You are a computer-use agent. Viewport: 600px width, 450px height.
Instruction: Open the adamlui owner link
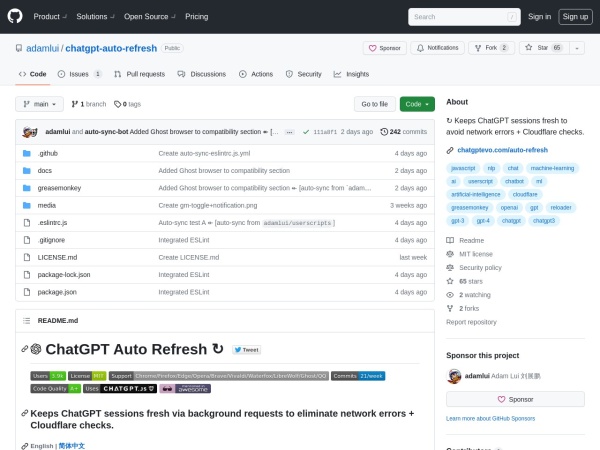pos(42,48)
